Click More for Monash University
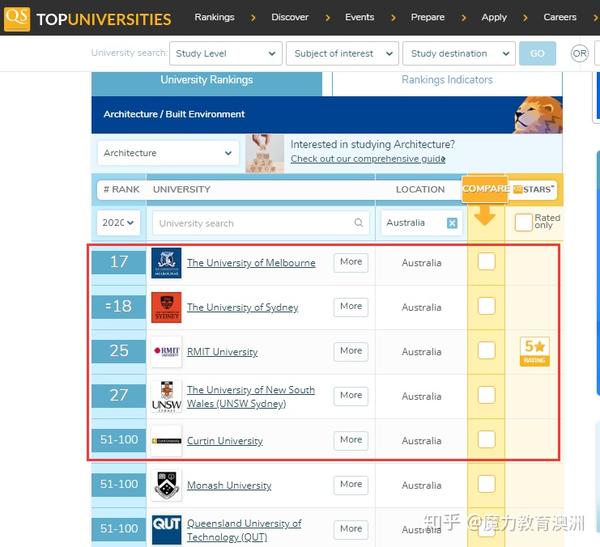Screen dimensions: 600x547 pyautogui.click(x=351, y=485)
